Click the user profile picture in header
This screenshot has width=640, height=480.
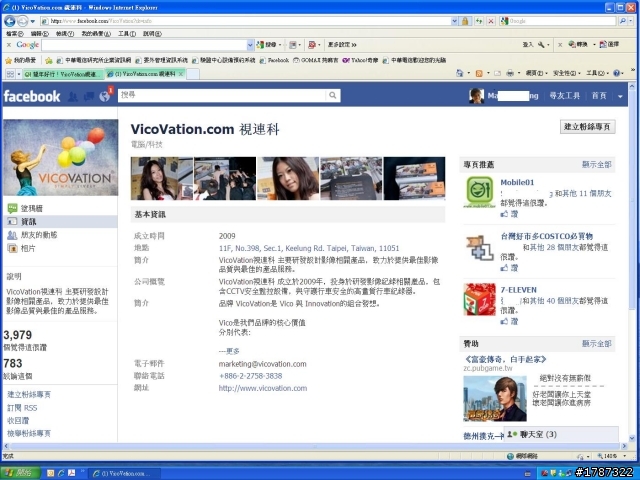click(476, 96)
